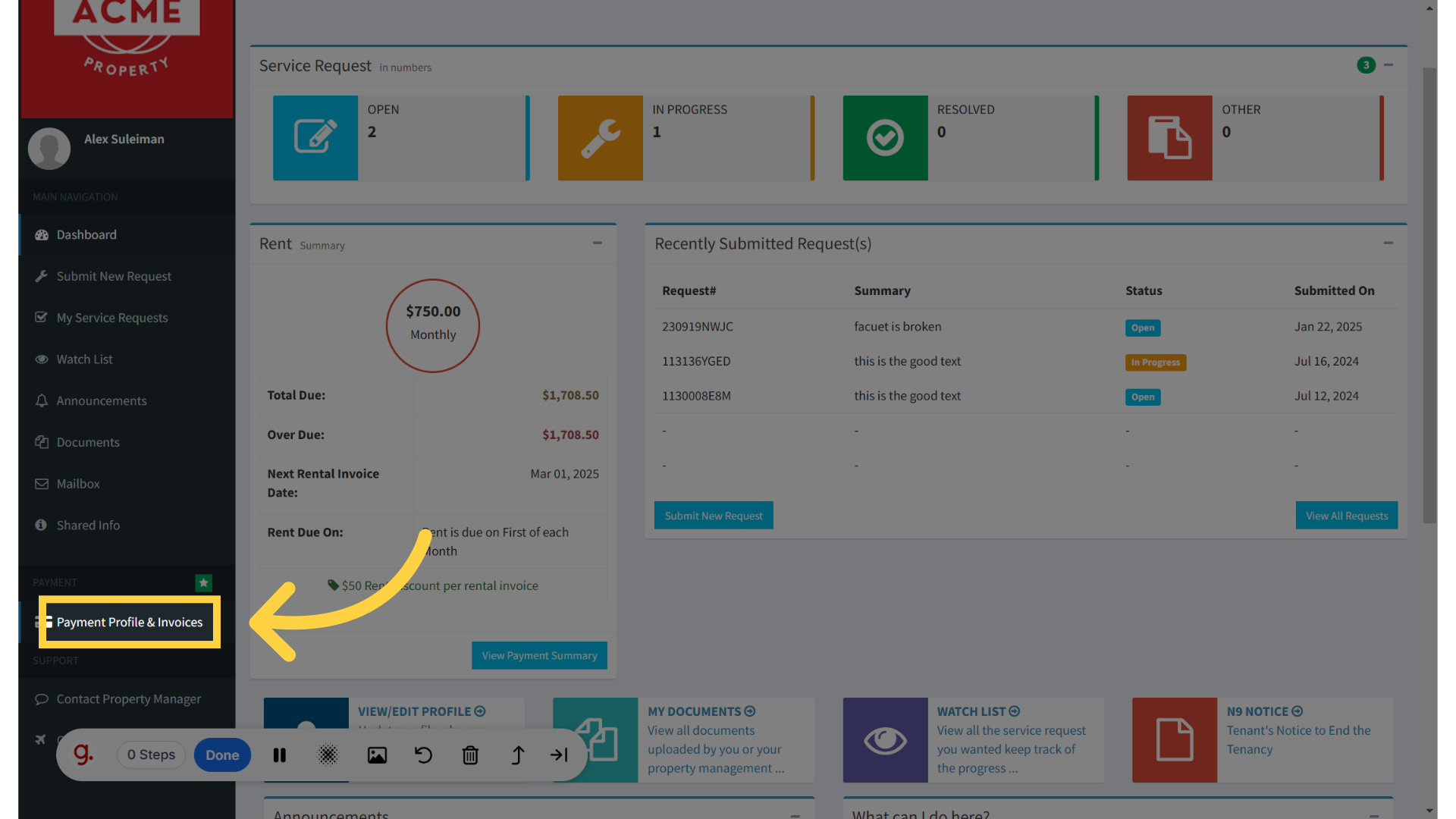Screen dimensions: 1456x819
Task: Open Payment Profile & Invoices
Action: [x=130, y=622]
